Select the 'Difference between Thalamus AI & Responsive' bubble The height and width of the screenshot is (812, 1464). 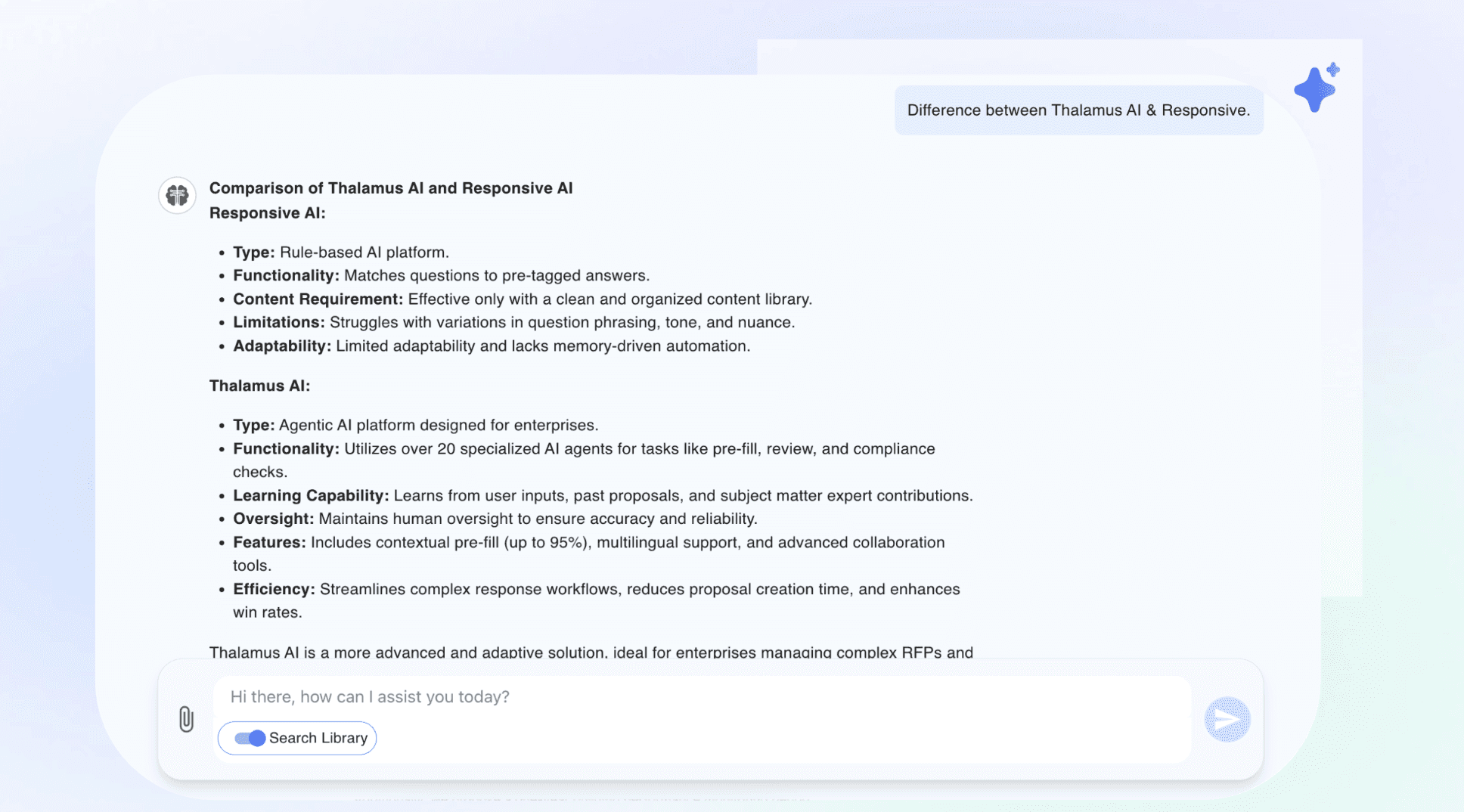tap(1078, 110)
